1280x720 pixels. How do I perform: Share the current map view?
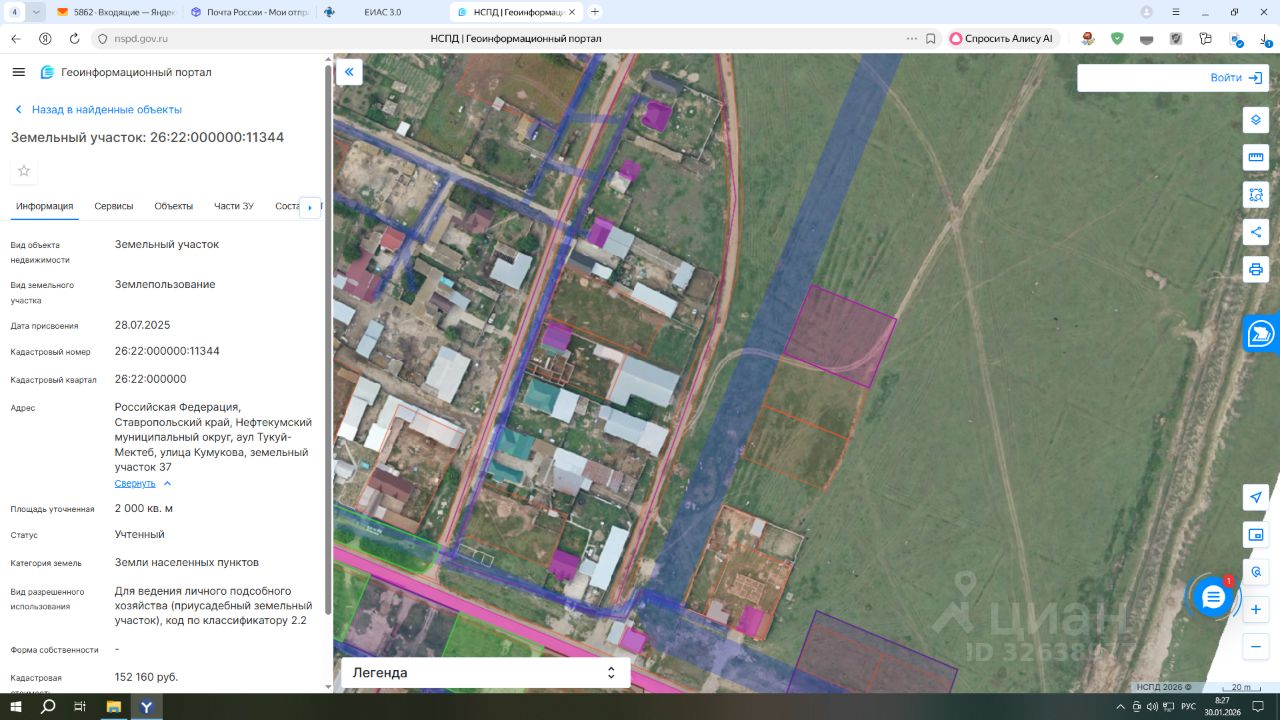tap(1256, 232)
